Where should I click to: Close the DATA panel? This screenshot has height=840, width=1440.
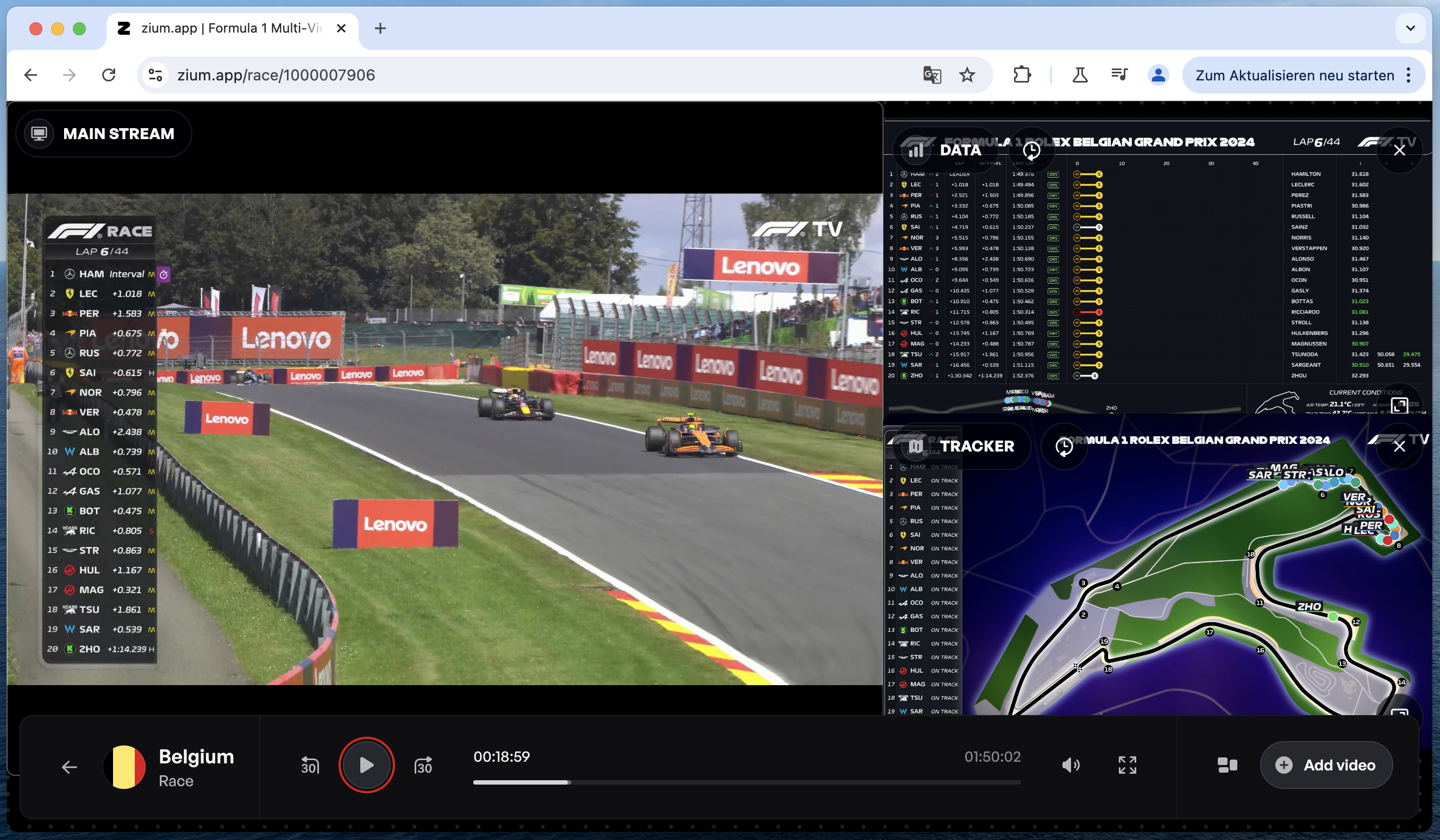pyautogui.click(x=1399, y=151)
